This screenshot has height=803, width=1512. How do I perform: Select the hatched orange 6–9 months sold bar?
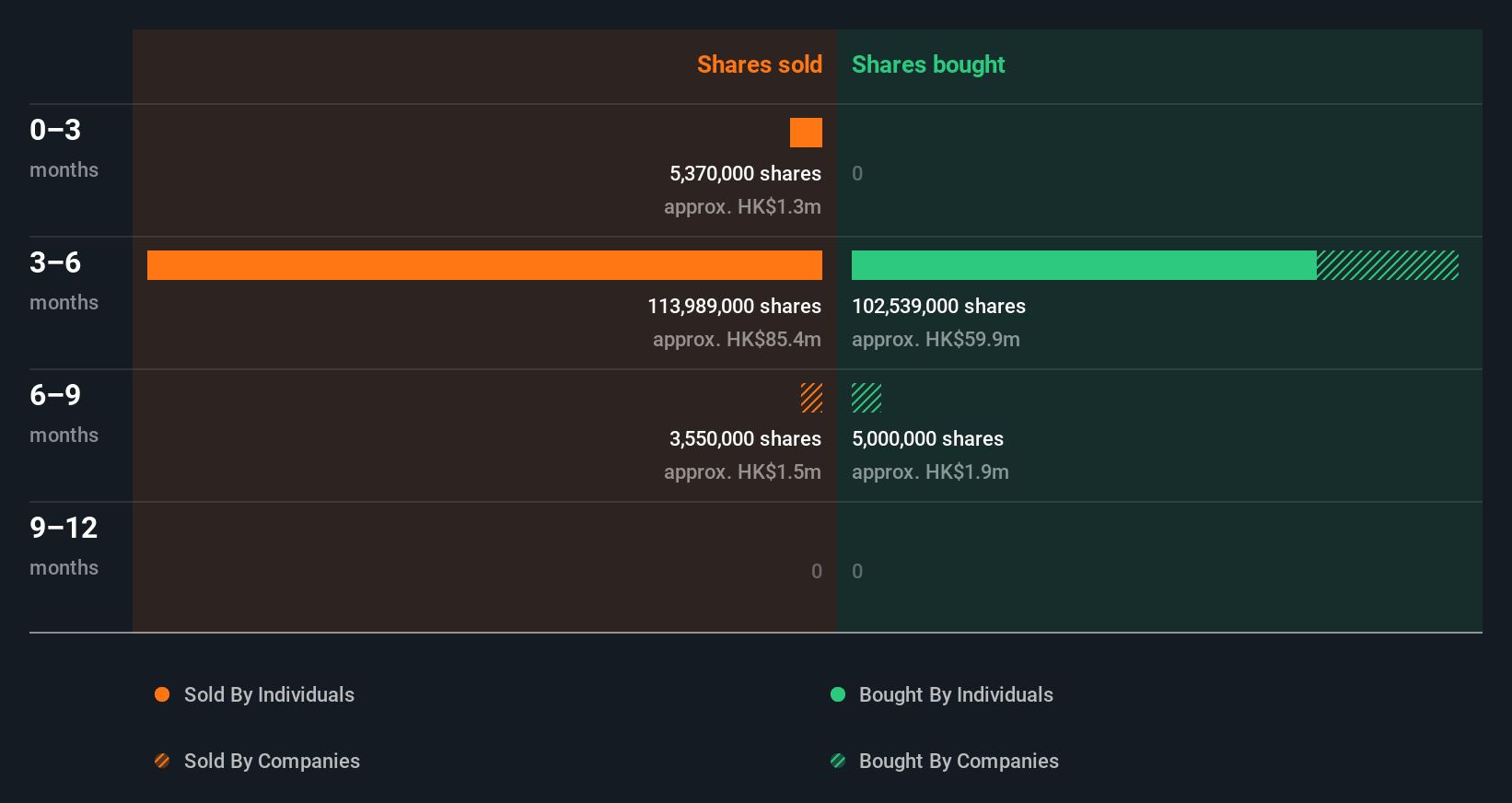tap(811, 398)
